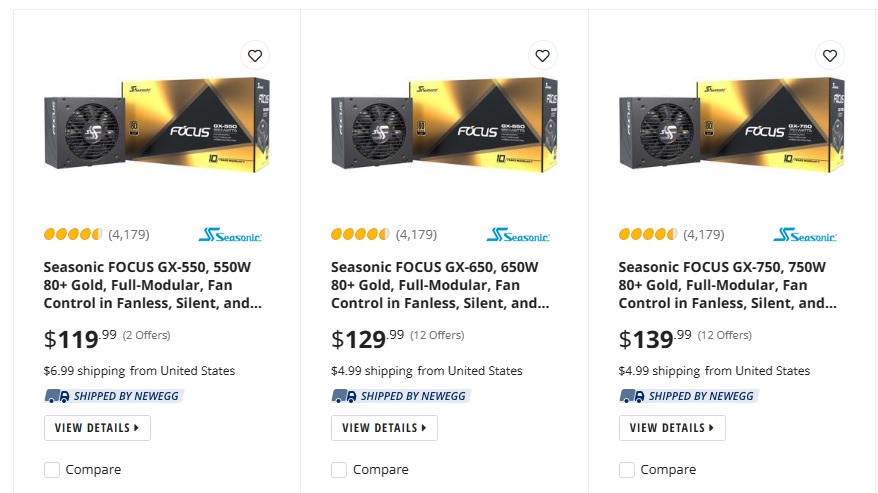This screenshot has width=878, height=493.
Task: Open Seasonic FOCUS GX-550 title link
Action: coord(152,285)
